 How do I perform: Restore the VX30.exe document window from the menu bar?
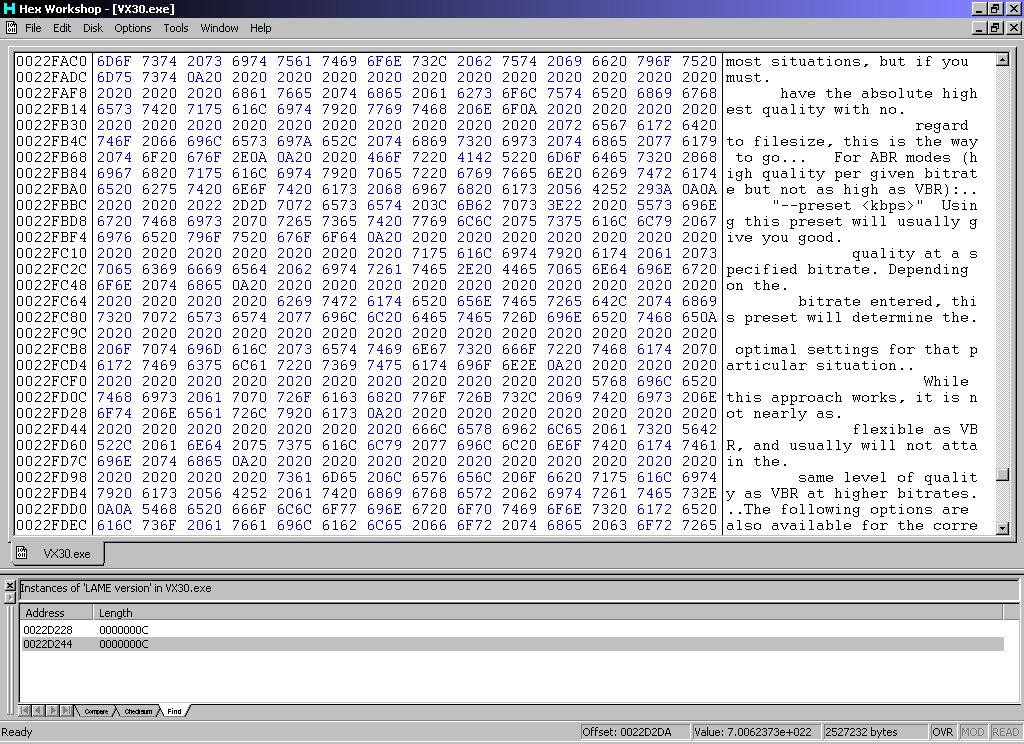tap(995, 27)
